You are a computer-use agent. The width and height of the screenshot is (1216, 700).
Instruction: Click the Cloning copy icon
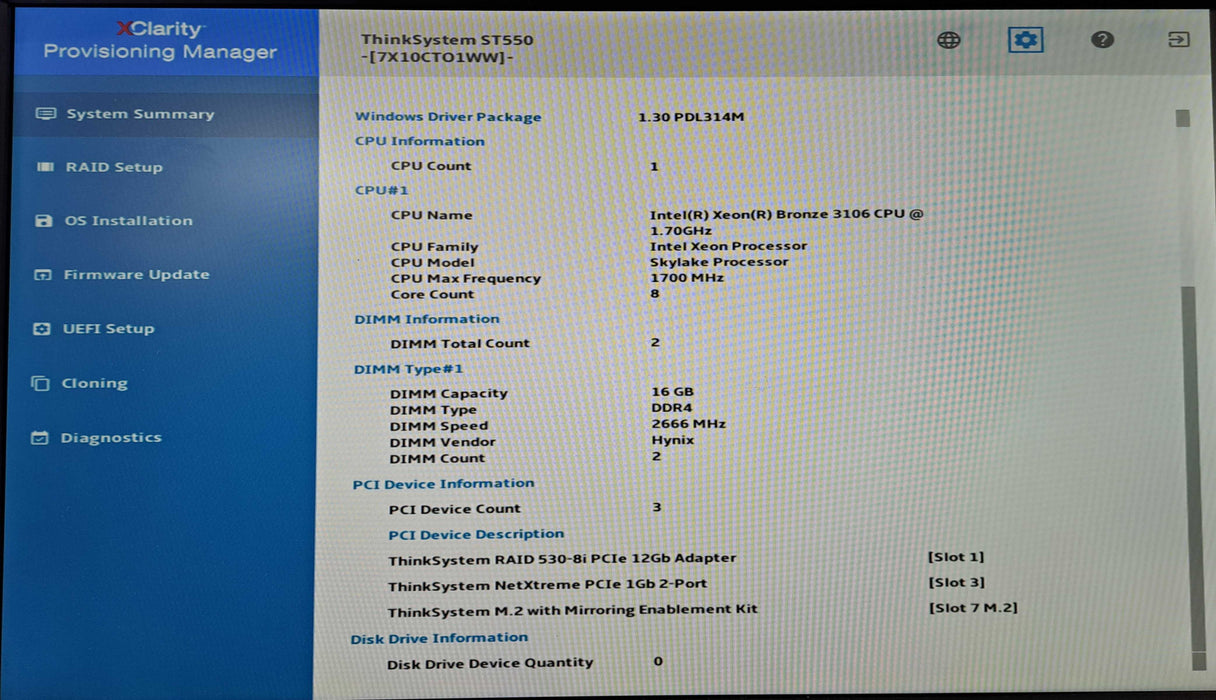click(x=41, y=383)
